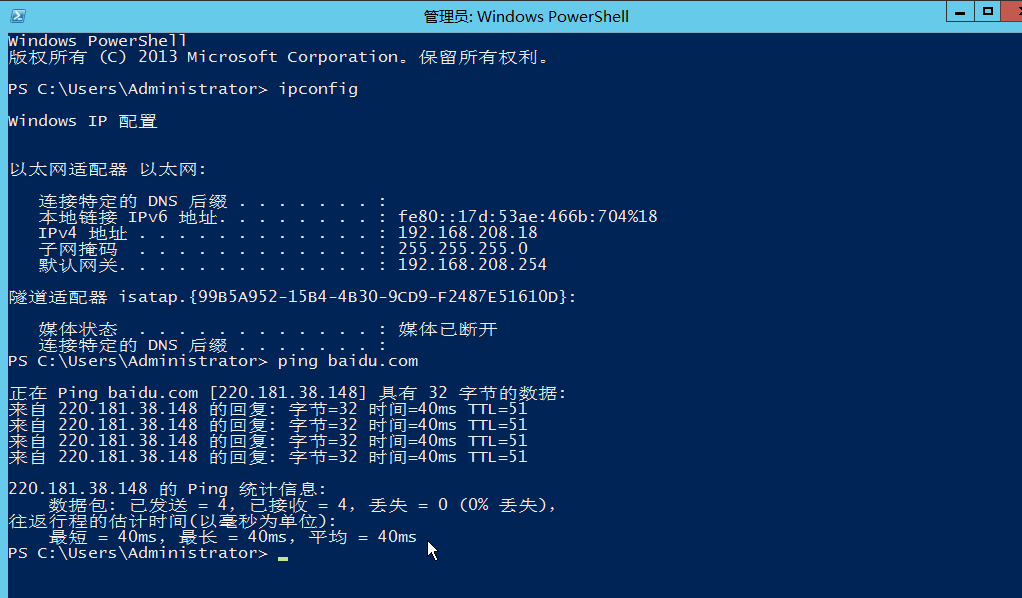This screenshot has height=598, width=1022.
Task: Close the PowerShell window
Action: tap(1011, 11)
